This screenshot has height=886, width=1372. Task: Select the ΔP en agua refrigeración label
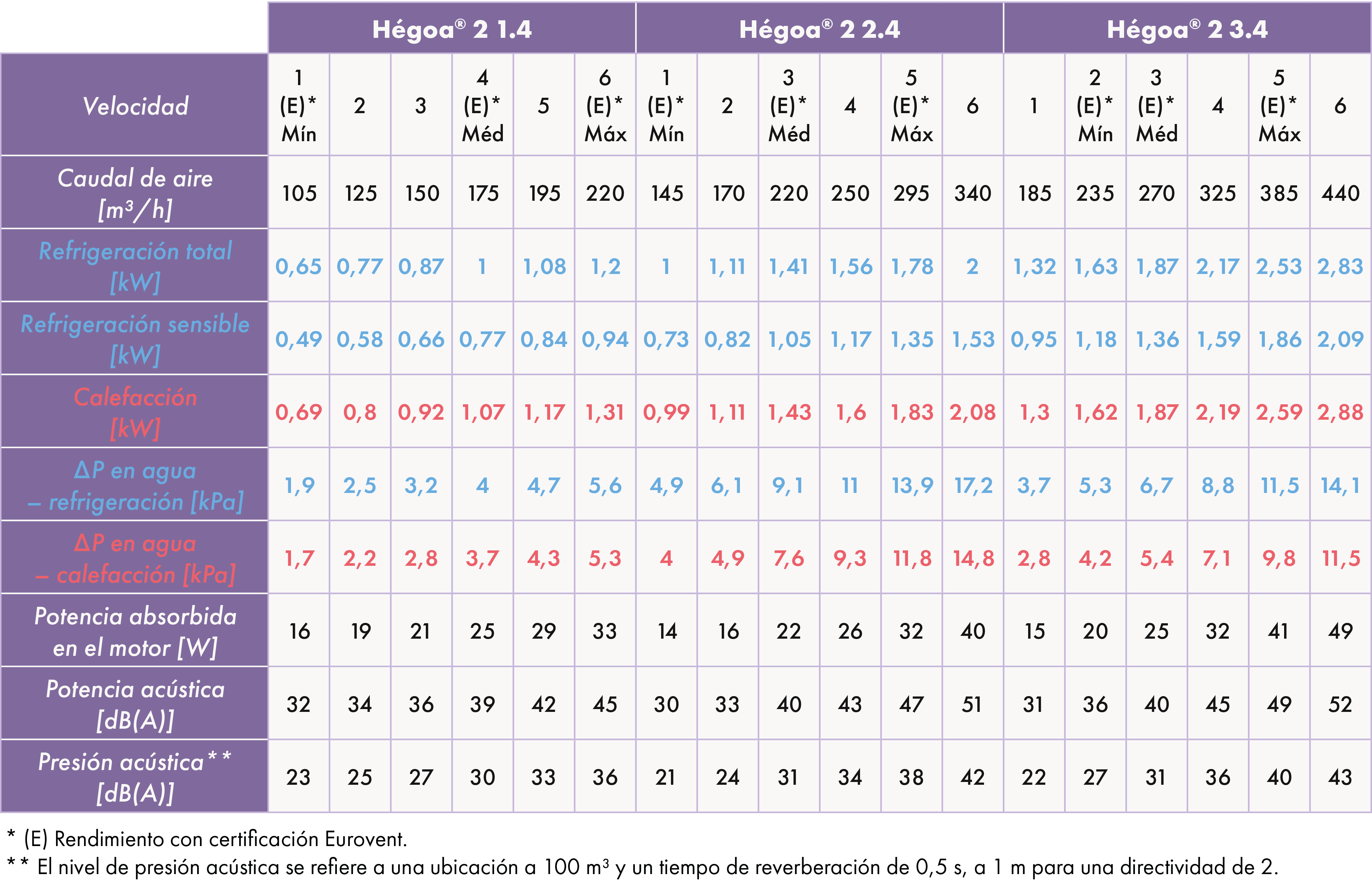point(135,485)
